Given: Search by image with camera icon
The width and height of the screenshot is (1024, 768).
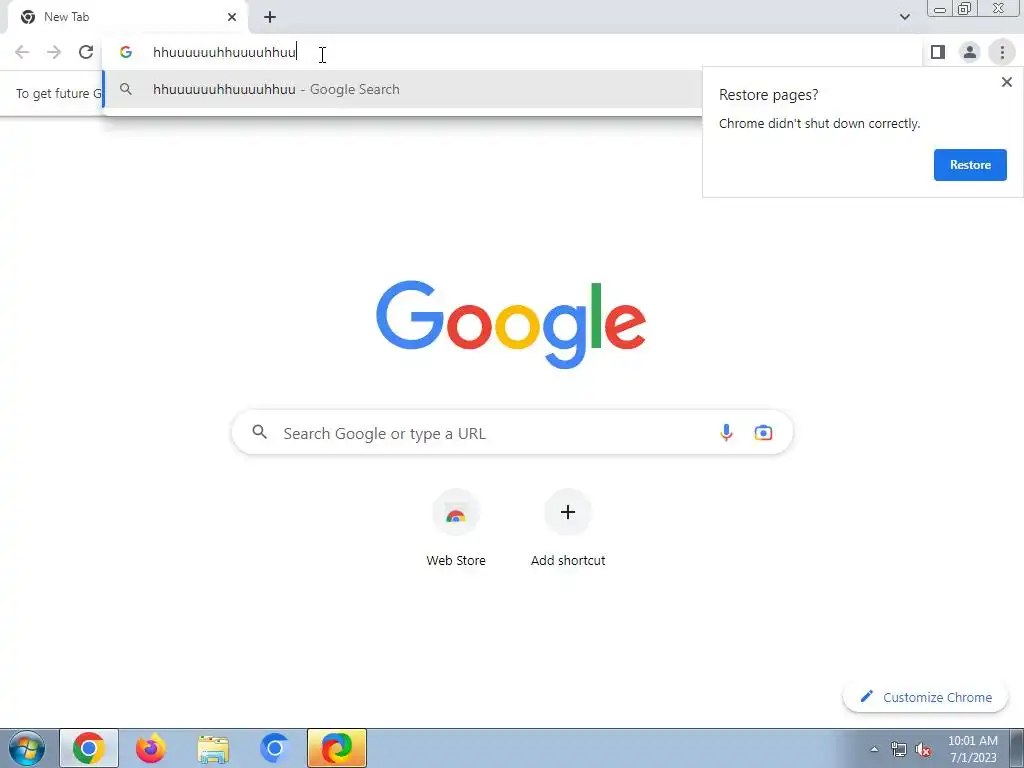Looking at the screenshot, I should pyautogui.click(x=763, y=432).
